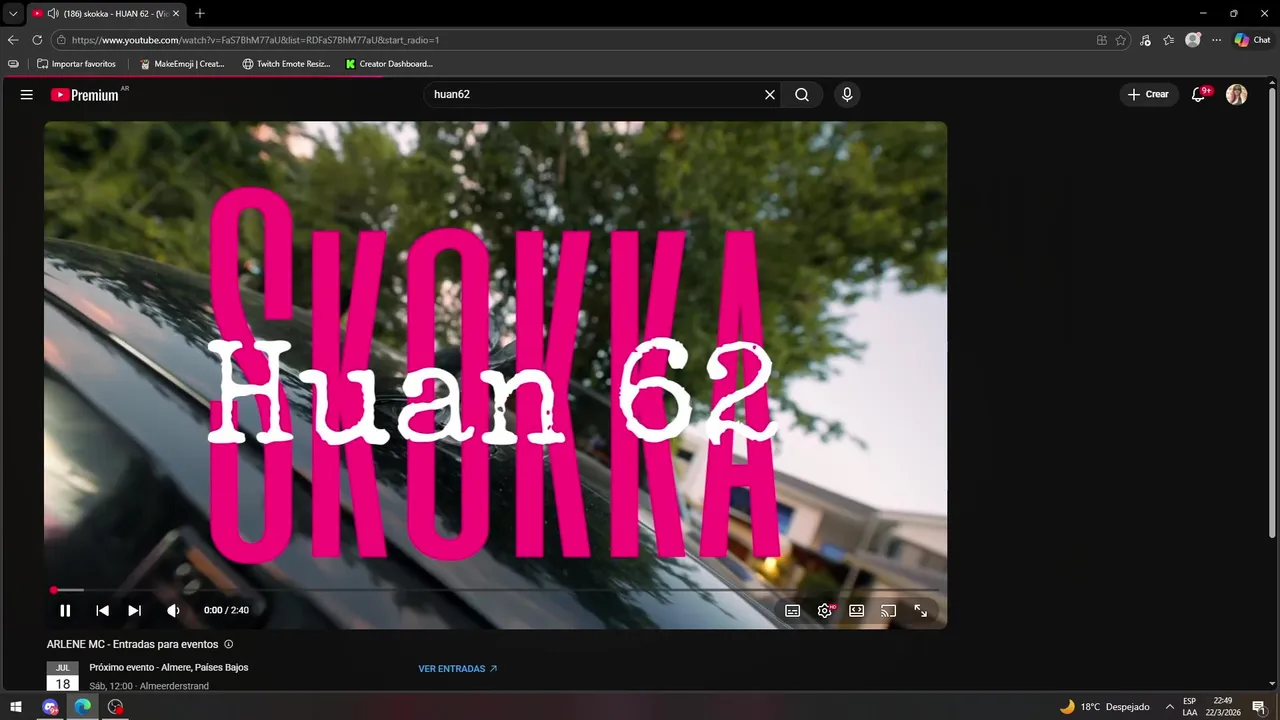Image resolution: width=1280 pixels, height=720 pixels.
Task: Open browser settings and more ellipsis
Action: tap(1216, 40)
